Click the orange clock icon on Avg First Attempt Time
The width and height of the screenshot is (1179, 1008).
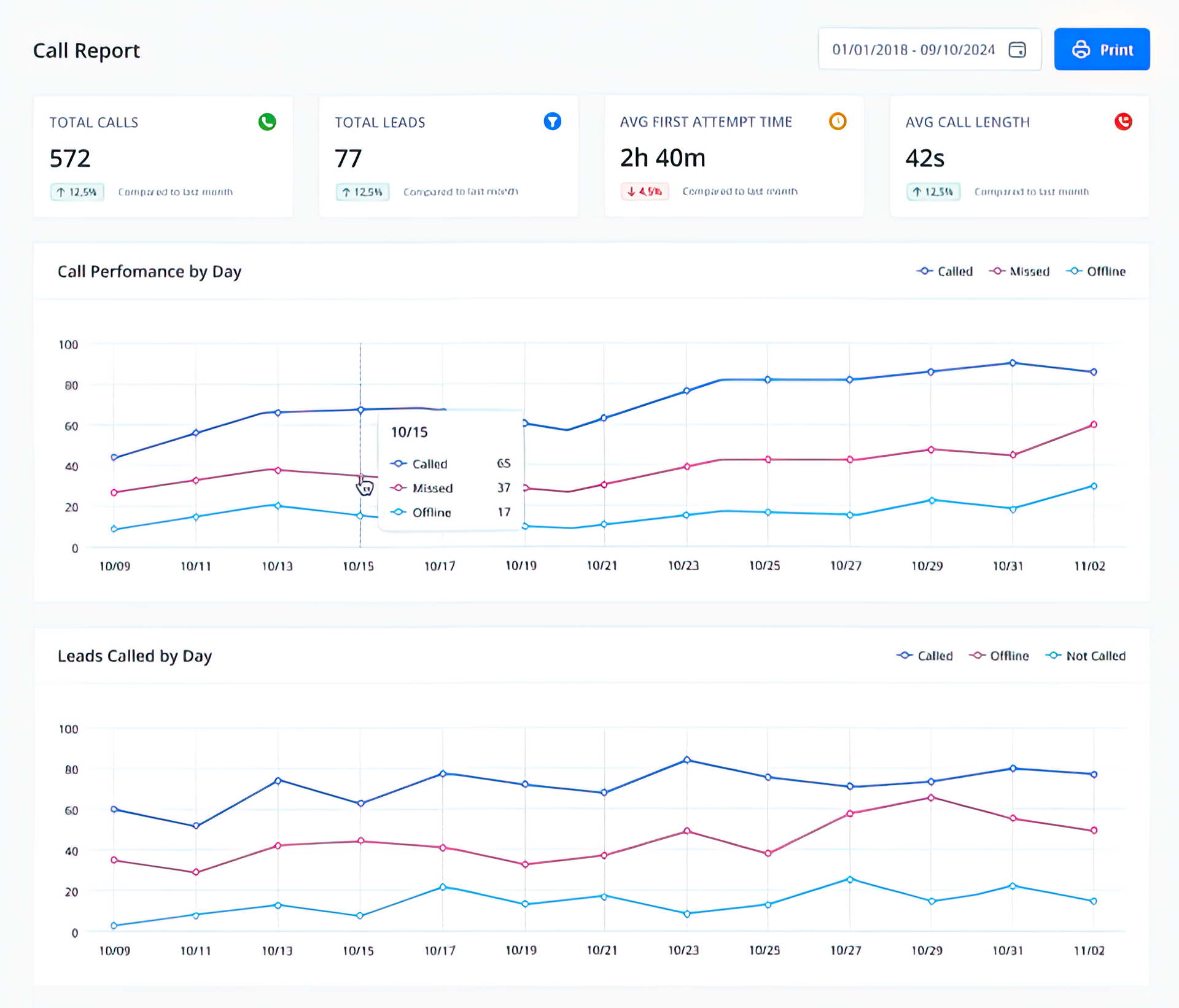[838, 122]
